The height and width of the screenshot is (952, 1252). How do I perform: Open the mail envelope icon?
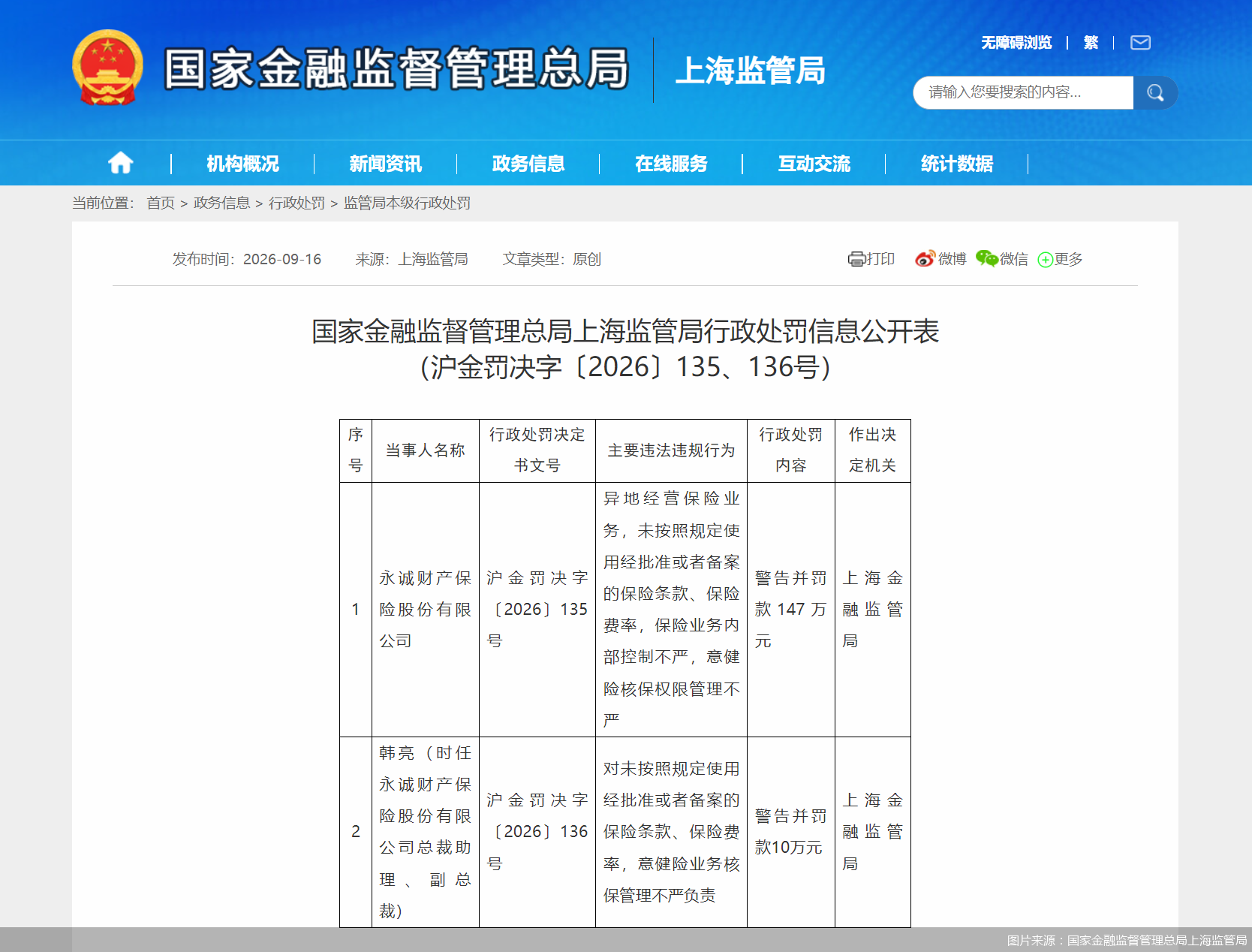(x=1140, y=43)
